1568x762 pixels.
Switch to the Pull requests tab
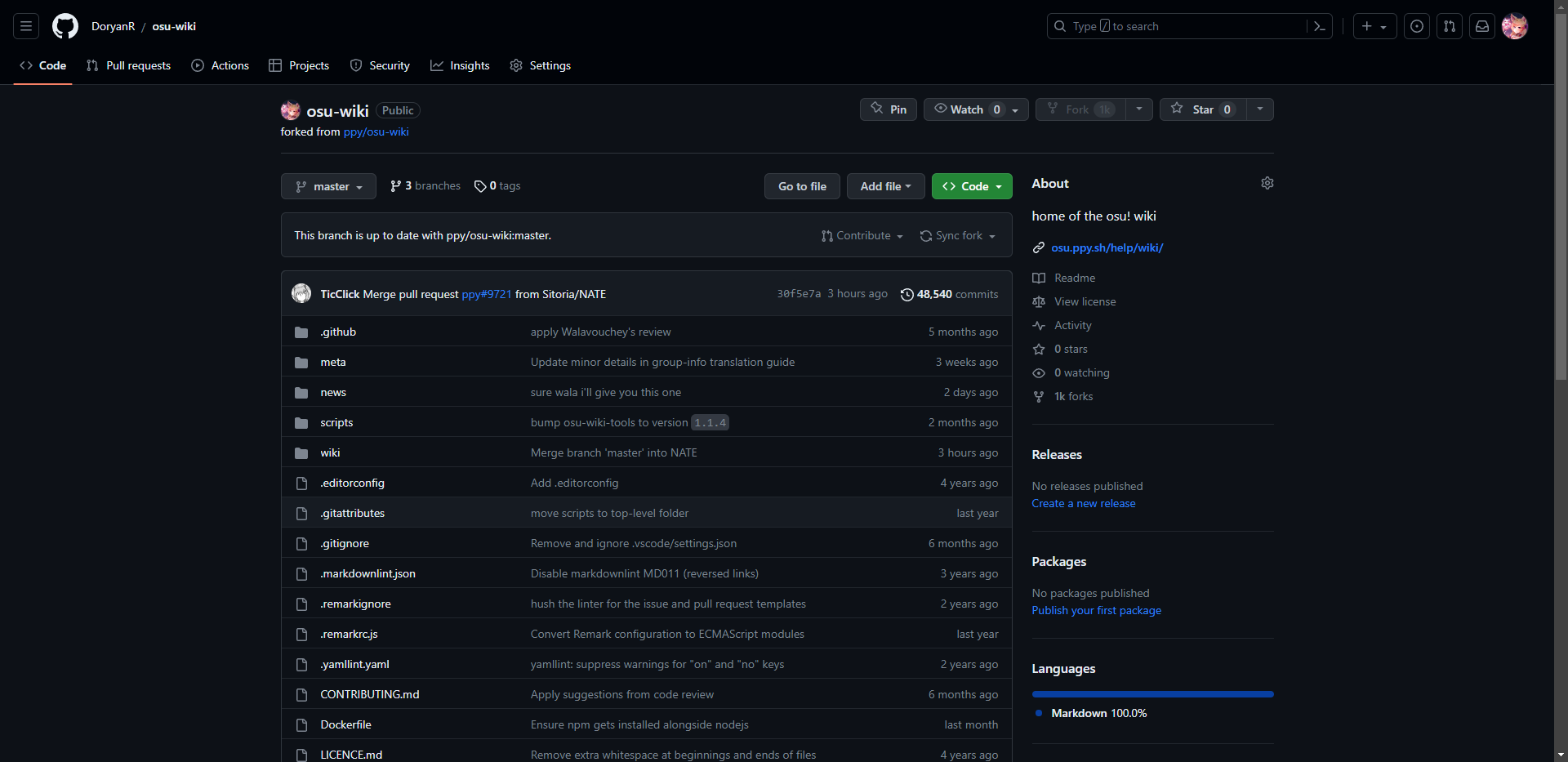128,65
